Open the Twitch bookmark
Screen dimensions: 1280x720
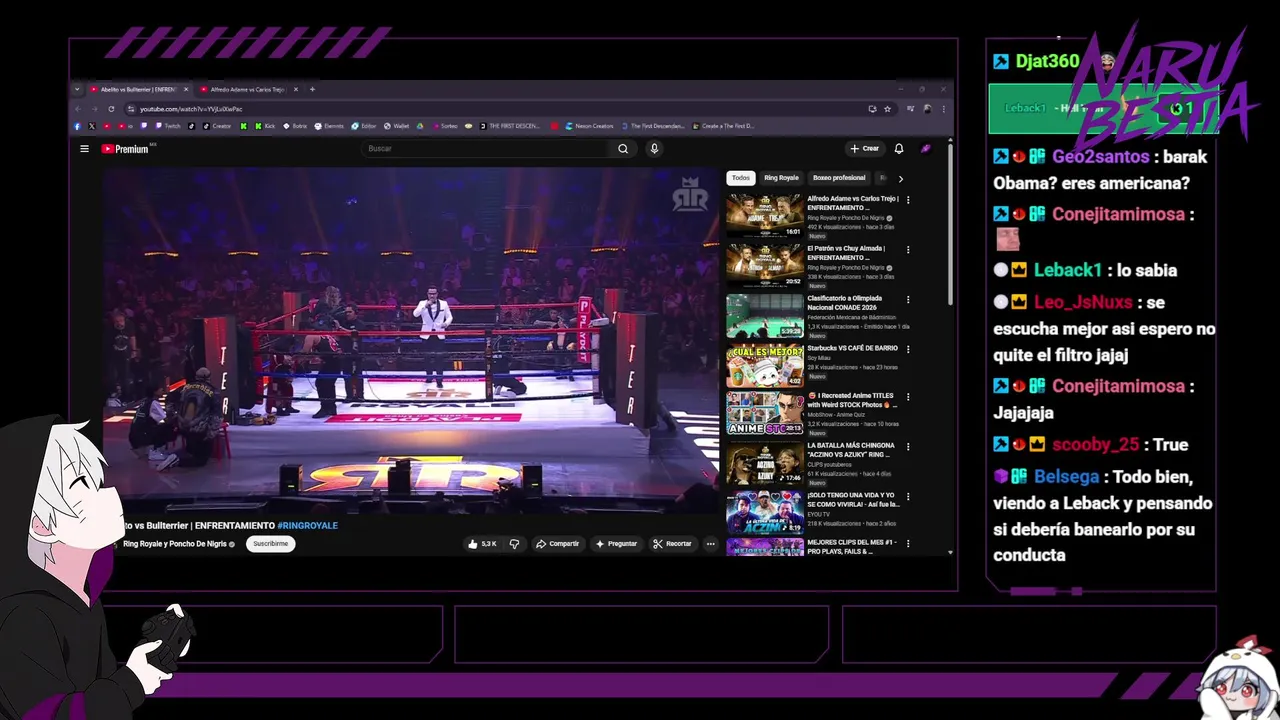pos(167,126)
